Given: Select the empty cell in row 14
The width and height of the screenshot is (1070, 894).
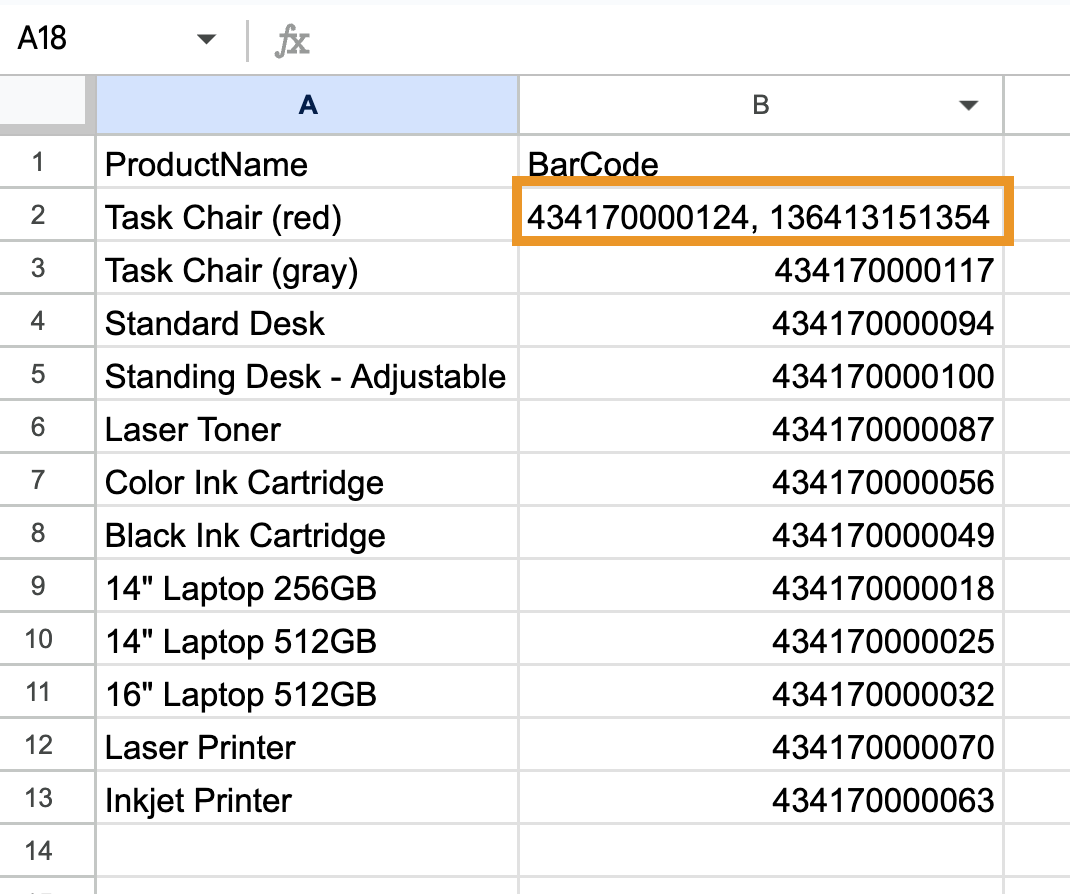Looking at the screenshot, I should click(x=305, y=849).
